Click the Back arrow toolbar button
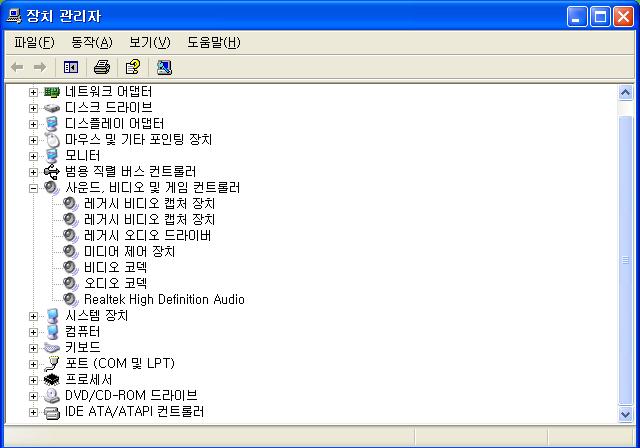The width and height of the screenshot is (640, 448). pyautogui.click(x=17, y=67)
